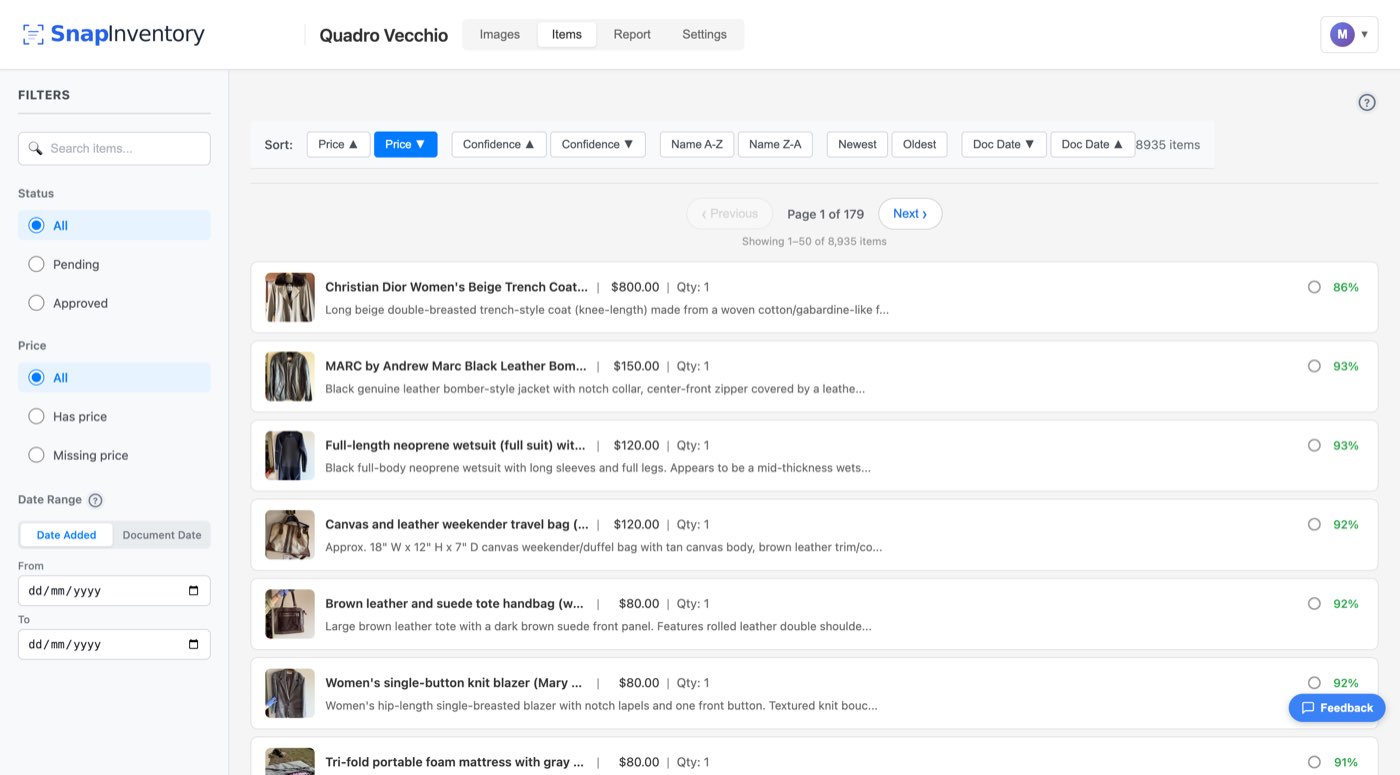
Task: Select the All status radio button
Action: [36, 225]
